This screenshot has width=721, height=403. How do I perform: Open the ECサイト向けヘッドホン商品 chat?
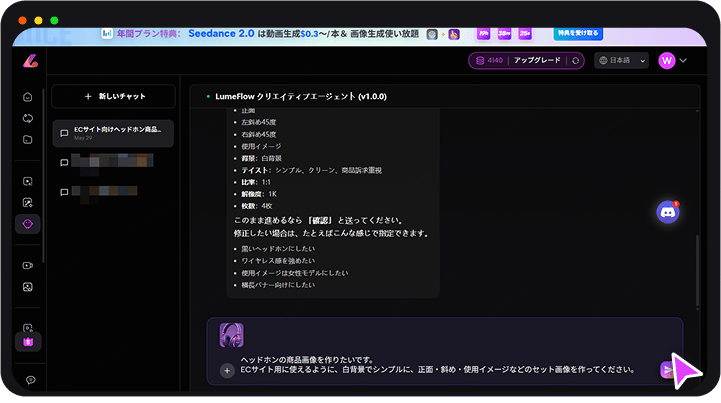[113, 133]
